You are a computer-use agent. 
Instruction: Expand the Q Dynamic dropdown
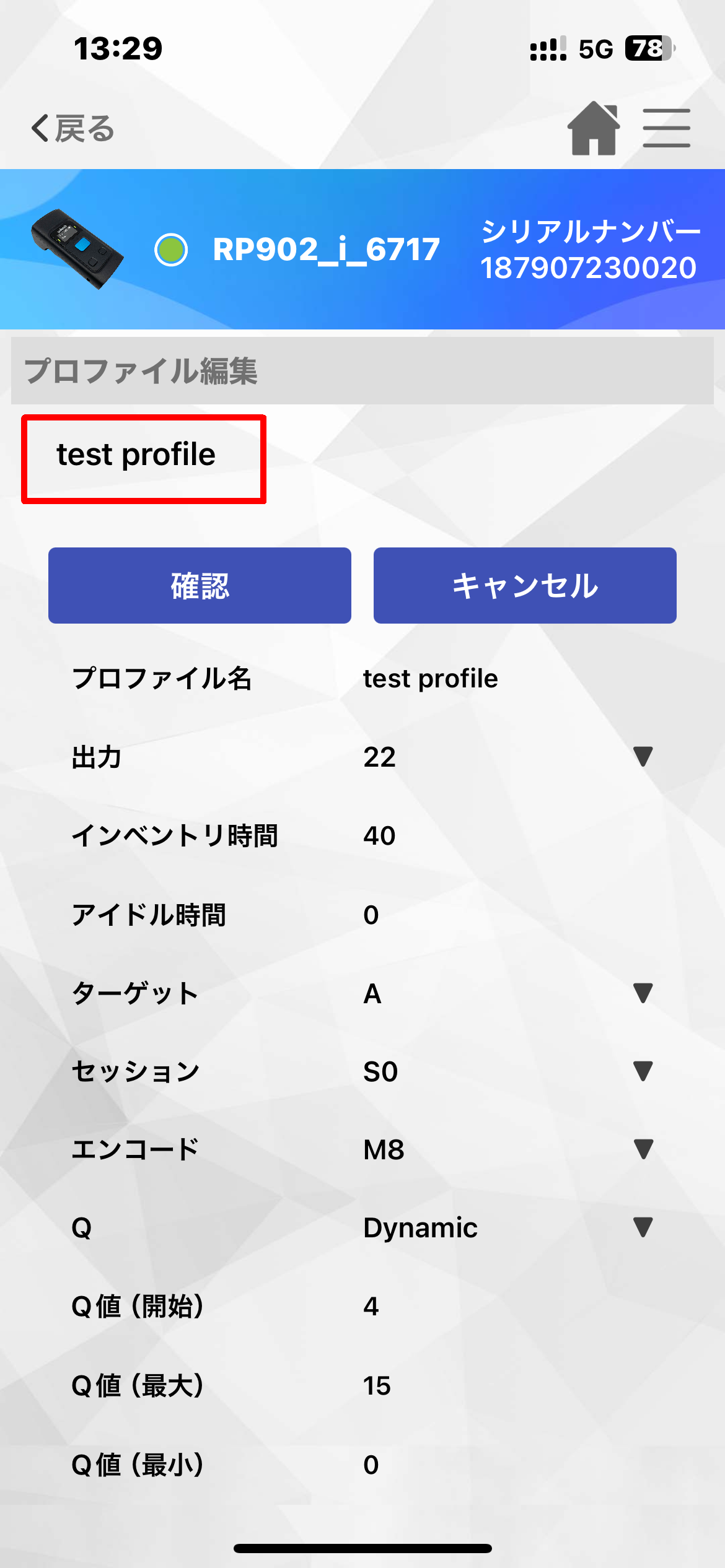[643, 1227]
